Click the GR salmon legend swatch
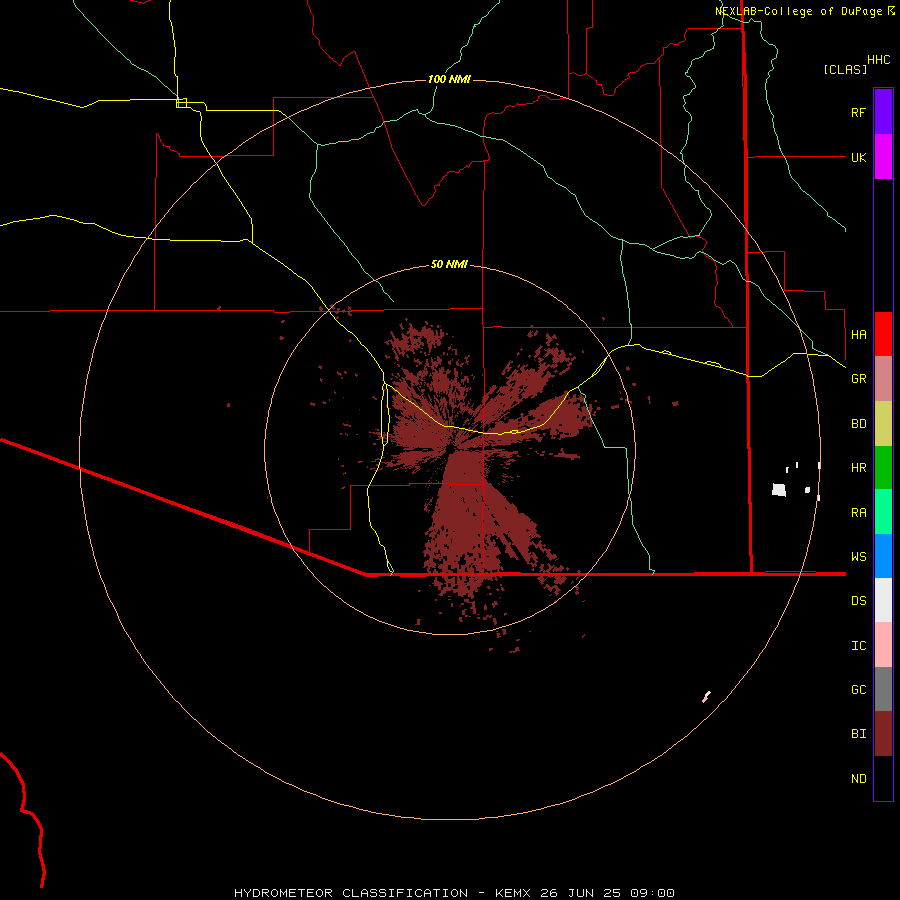Viewport: 900px width, 900px height. point(883,379)
